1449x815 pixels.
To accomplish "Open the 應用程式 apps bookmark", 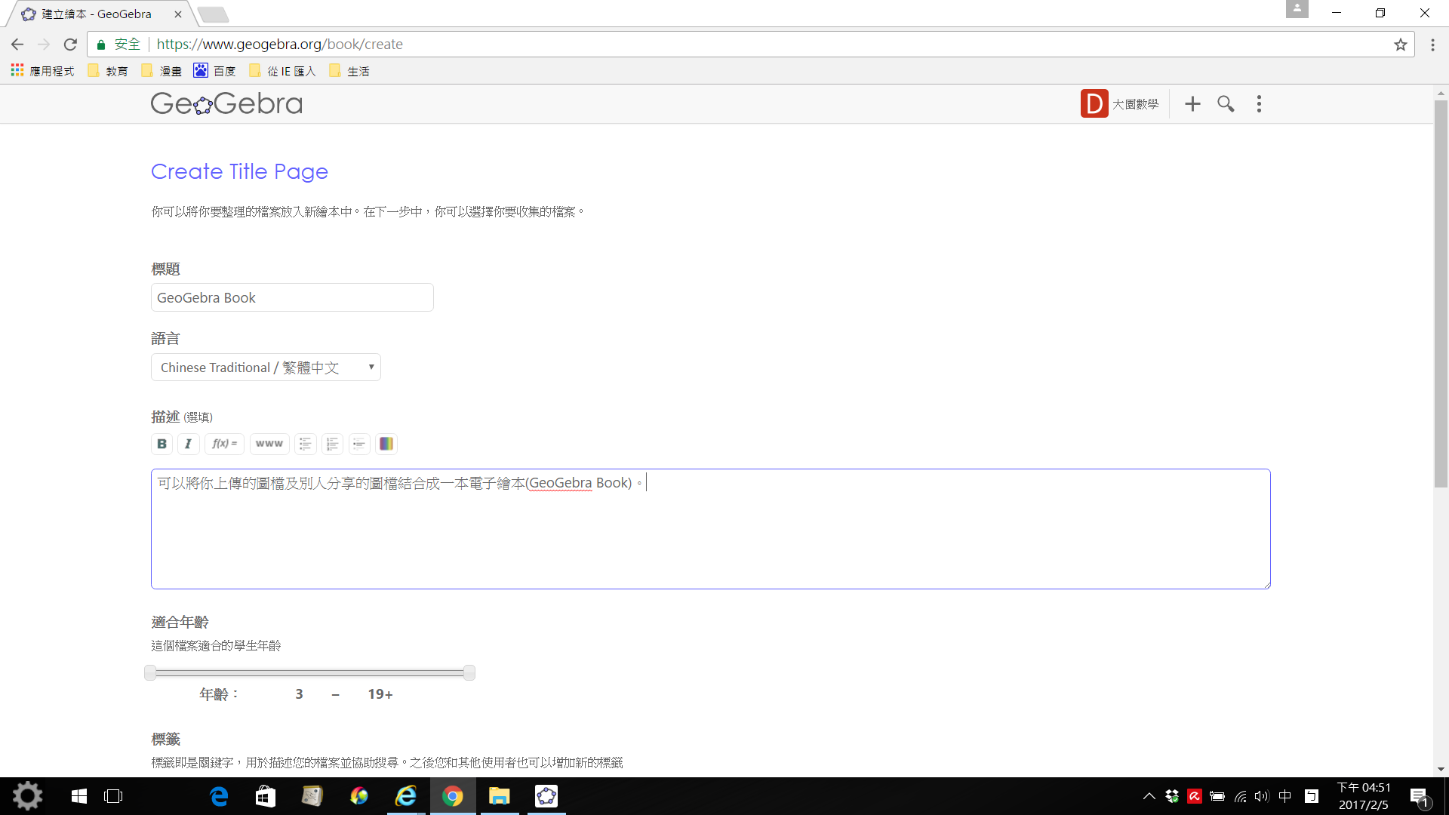I will 42,71.
